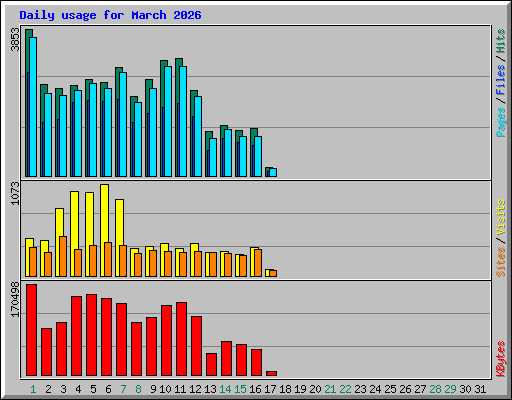Click the blue Files legend label

click(x=500, y=80)
